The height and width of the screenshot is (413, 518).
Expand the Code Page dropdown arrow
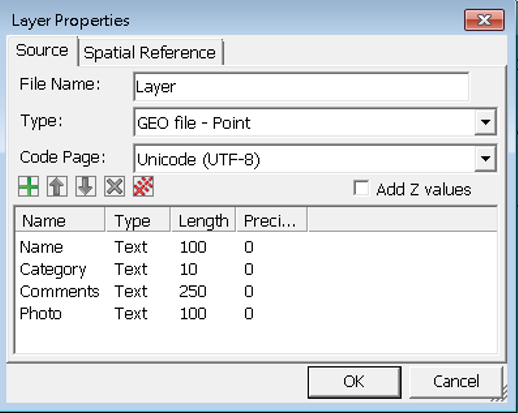485,159
